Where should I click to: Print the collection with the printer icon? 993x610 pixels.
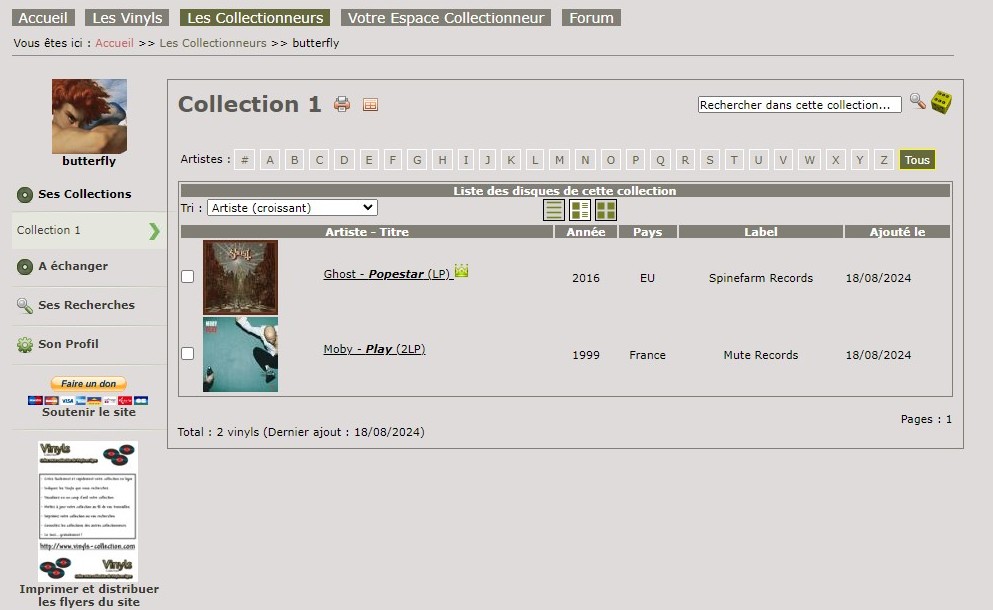[342, 104]
